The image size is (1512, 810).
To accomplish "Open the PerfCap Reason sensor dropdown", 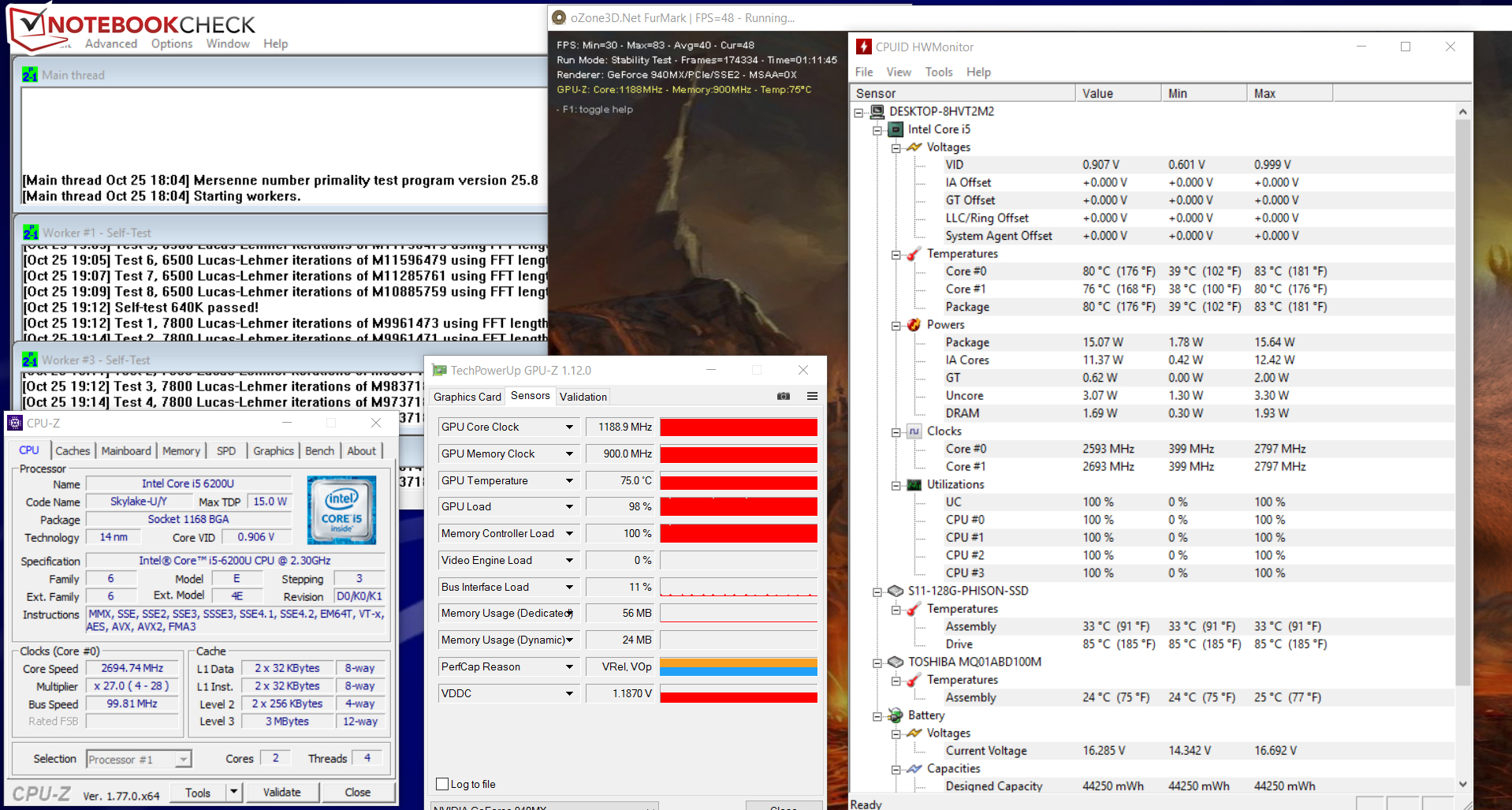I will click(569, 666).
